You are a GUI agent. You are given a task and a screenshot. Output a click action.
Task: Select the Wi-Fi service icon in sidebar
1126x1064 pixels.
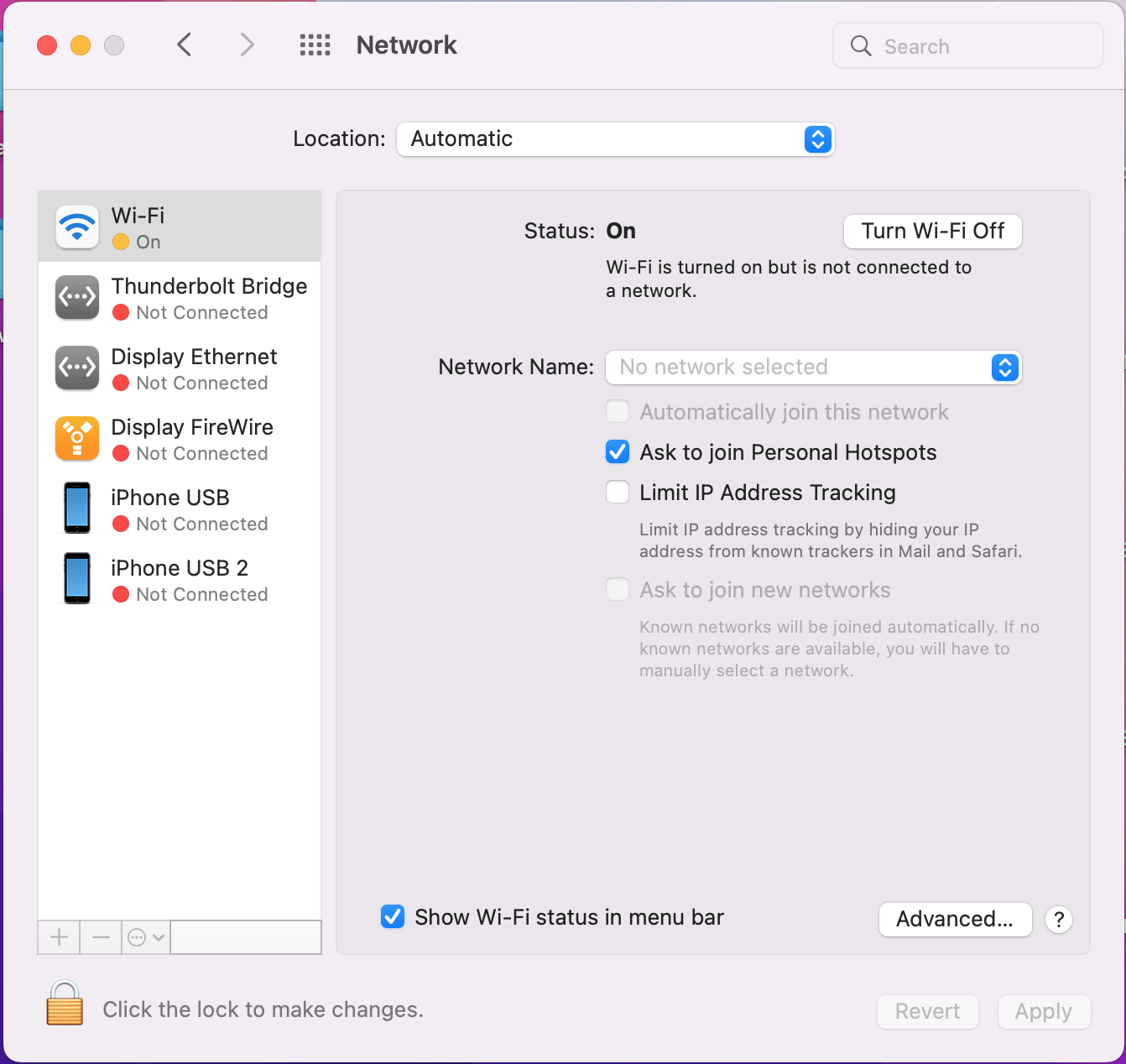[76, 226]
